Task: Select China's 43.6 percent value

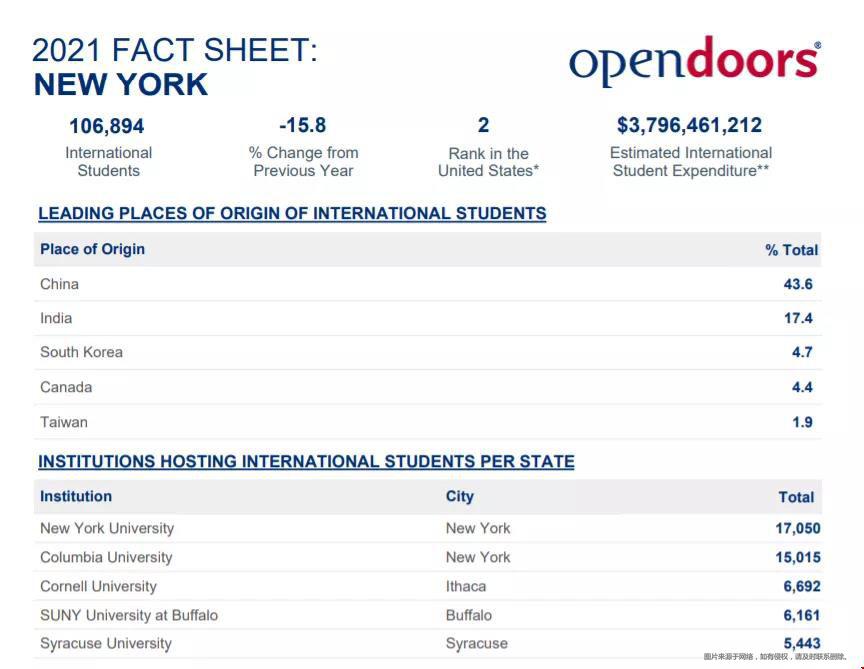Action: [798, 284]
